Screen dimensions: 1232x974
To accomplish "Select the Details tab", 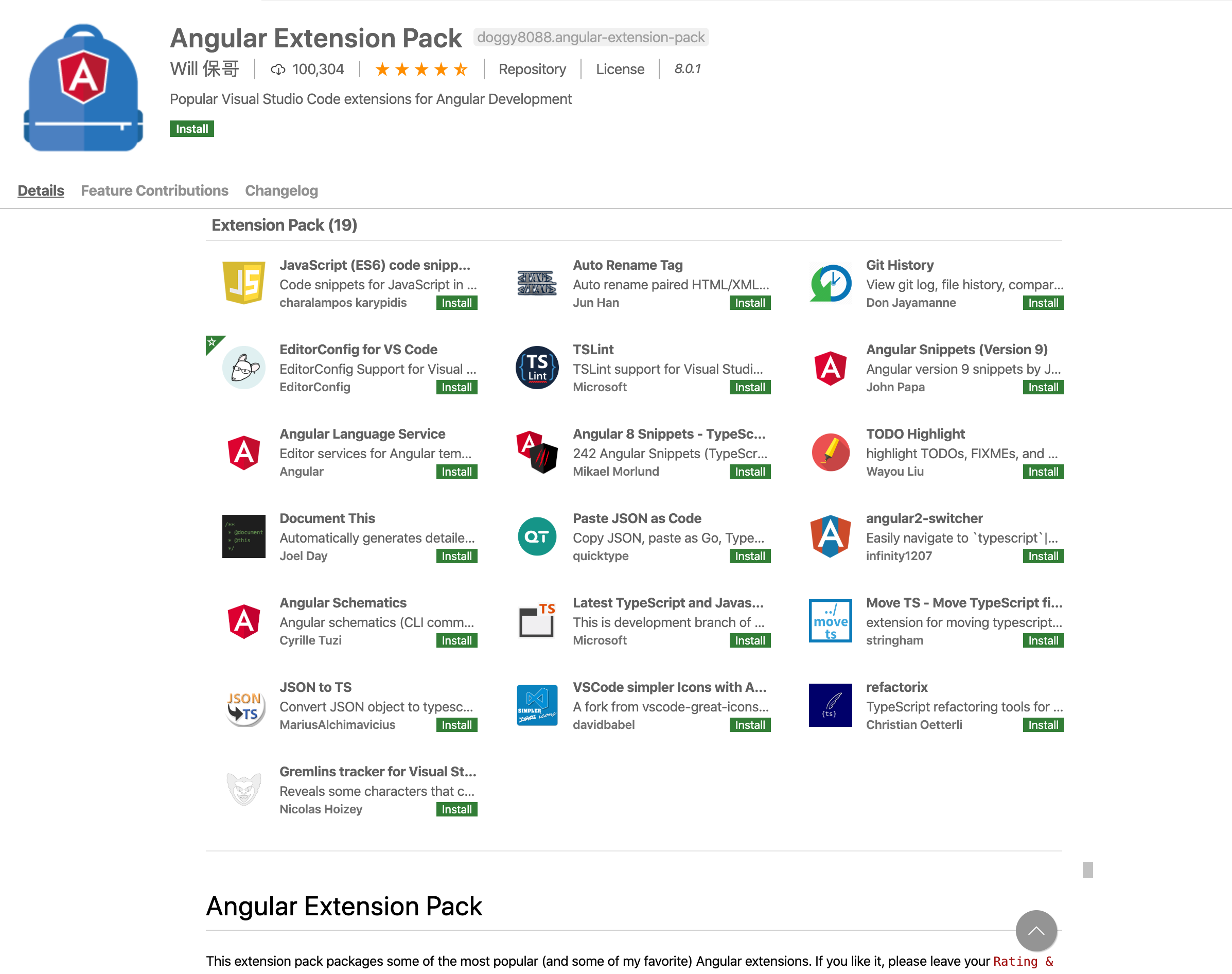I will (x=41, y=190).
